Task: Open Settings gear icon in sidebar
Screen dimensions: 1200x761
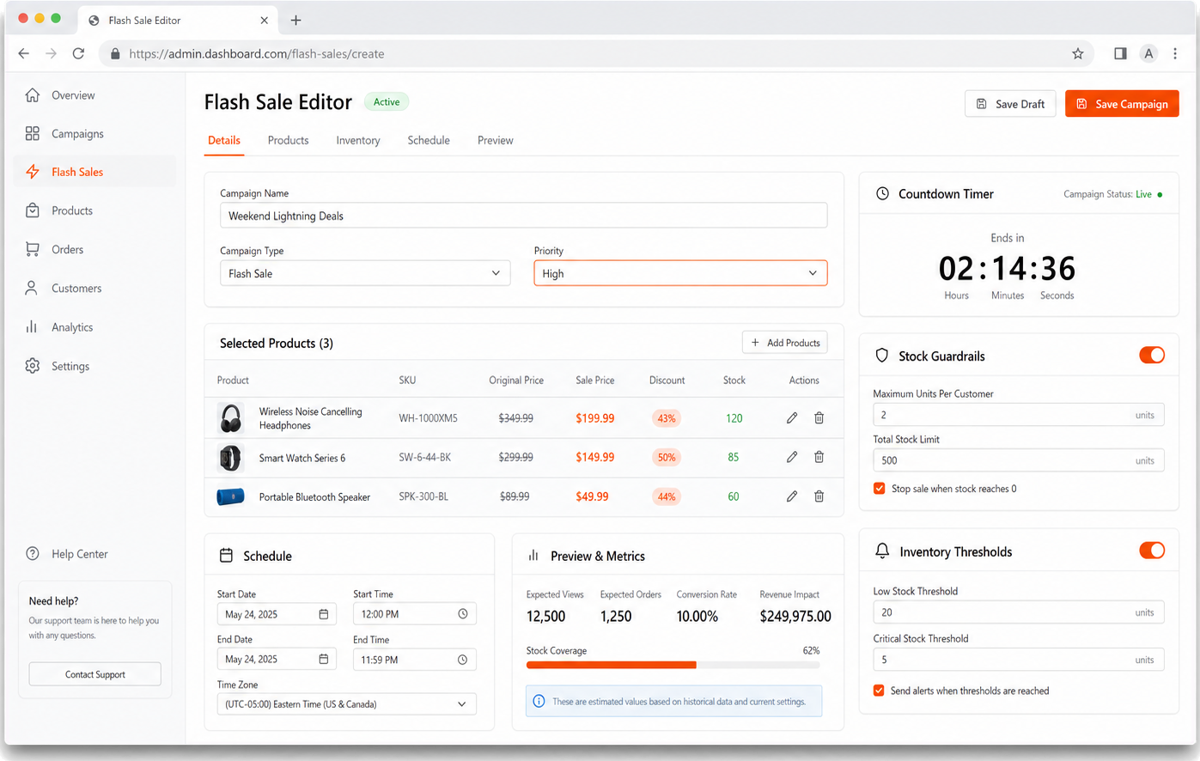Action: (33, 366)
